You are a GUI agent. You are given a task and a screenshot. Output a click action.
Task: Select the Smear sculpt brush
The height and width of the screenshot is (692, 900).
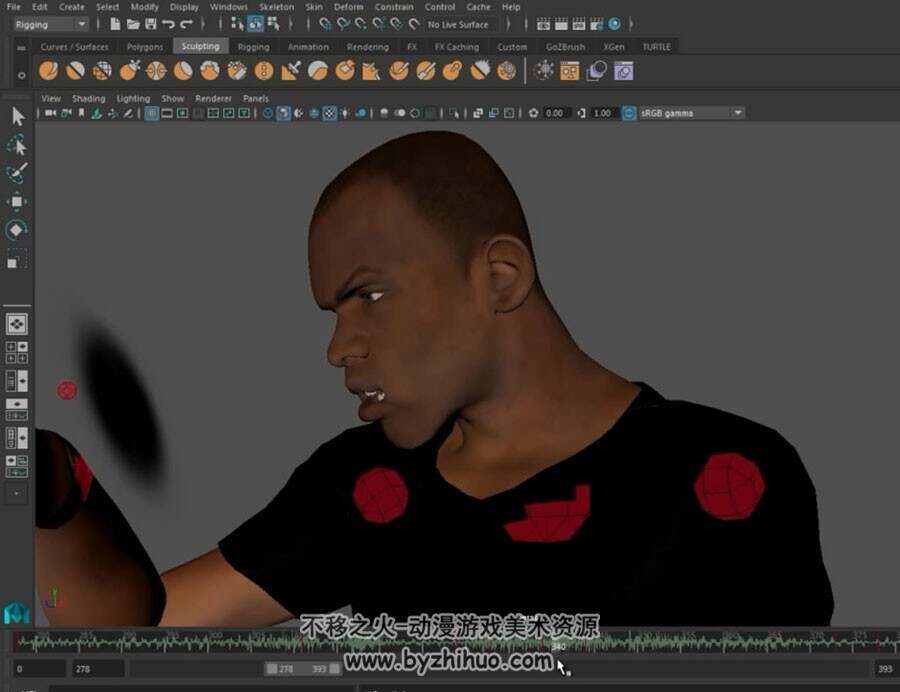[x=425, y=71]
